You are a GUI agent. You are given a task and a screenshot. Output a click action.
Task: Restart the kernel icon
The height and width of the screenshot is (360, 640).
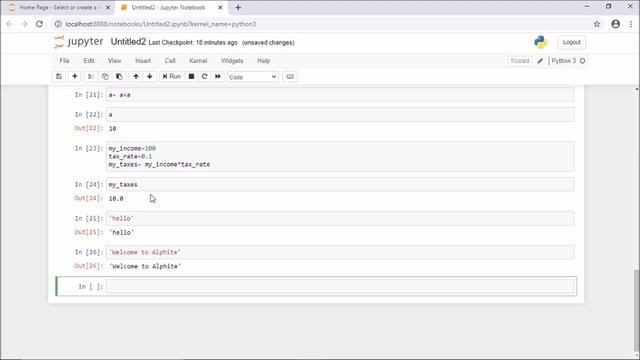[204, 76]
